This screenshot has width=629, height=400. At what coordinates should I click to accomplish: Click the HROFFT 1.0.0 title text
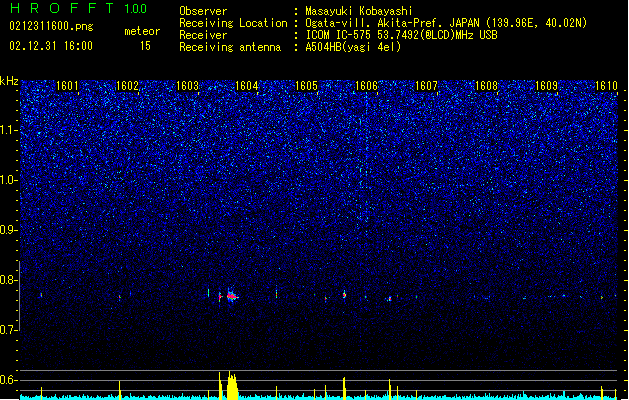[x=78, y=8]
